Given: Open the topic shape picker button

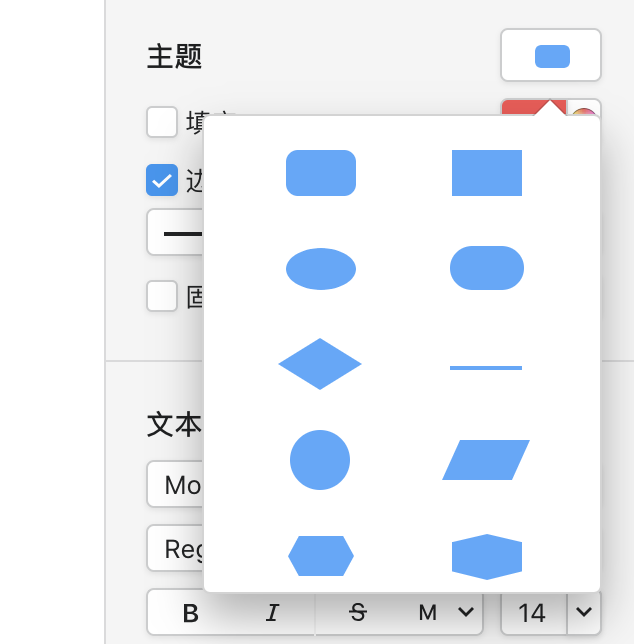Looking at the screenshot, I should tap(551, 55).
